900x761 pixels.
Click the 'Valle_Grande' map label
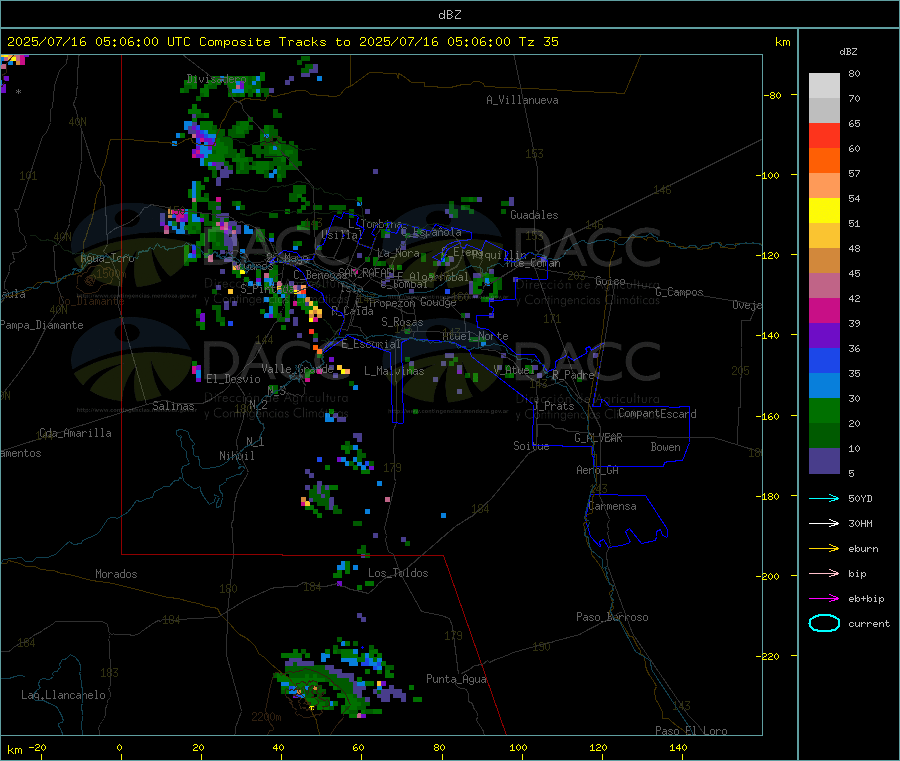click(x=297, y=369)
